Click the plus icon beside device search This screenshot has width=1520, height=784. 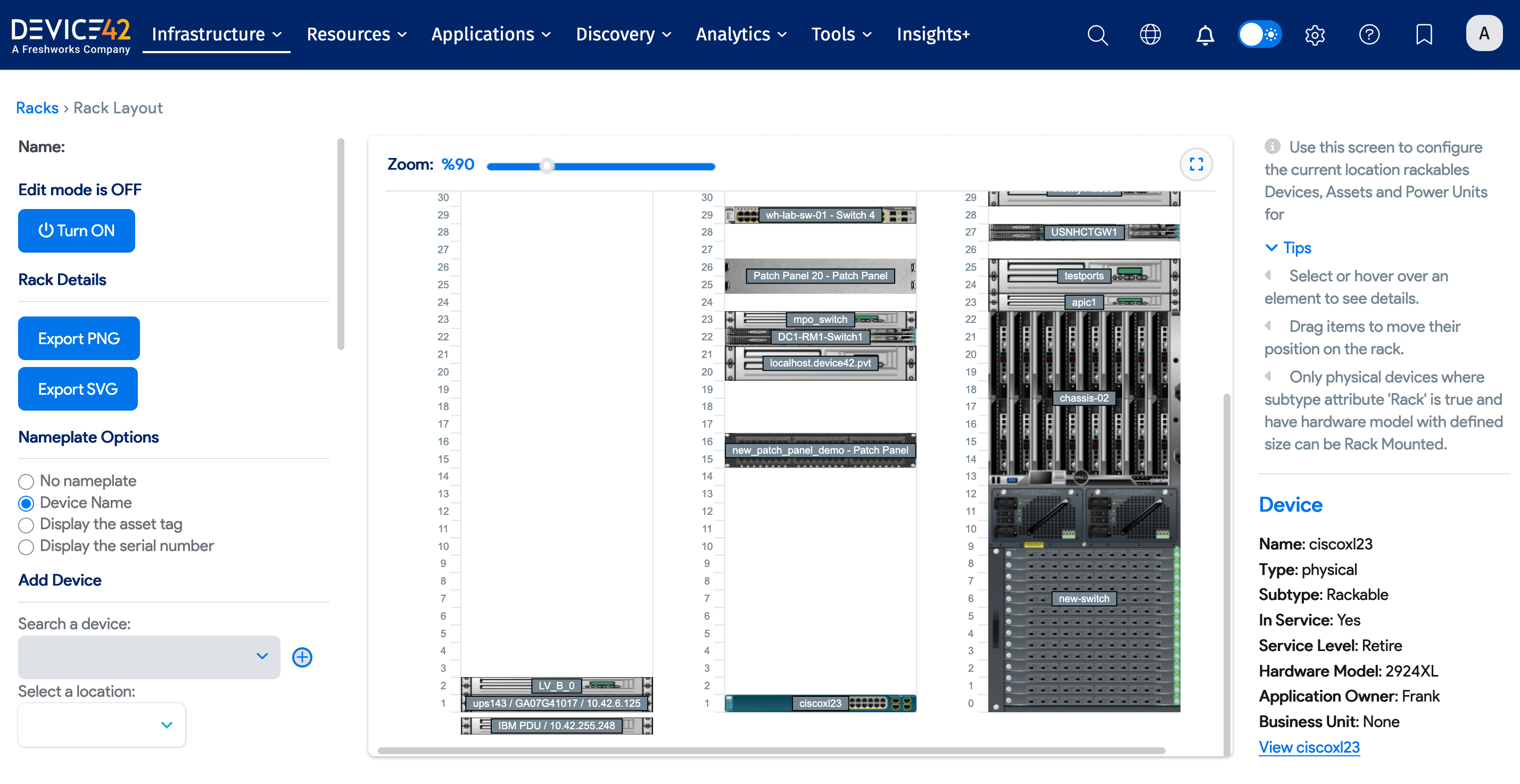(302, 656)
